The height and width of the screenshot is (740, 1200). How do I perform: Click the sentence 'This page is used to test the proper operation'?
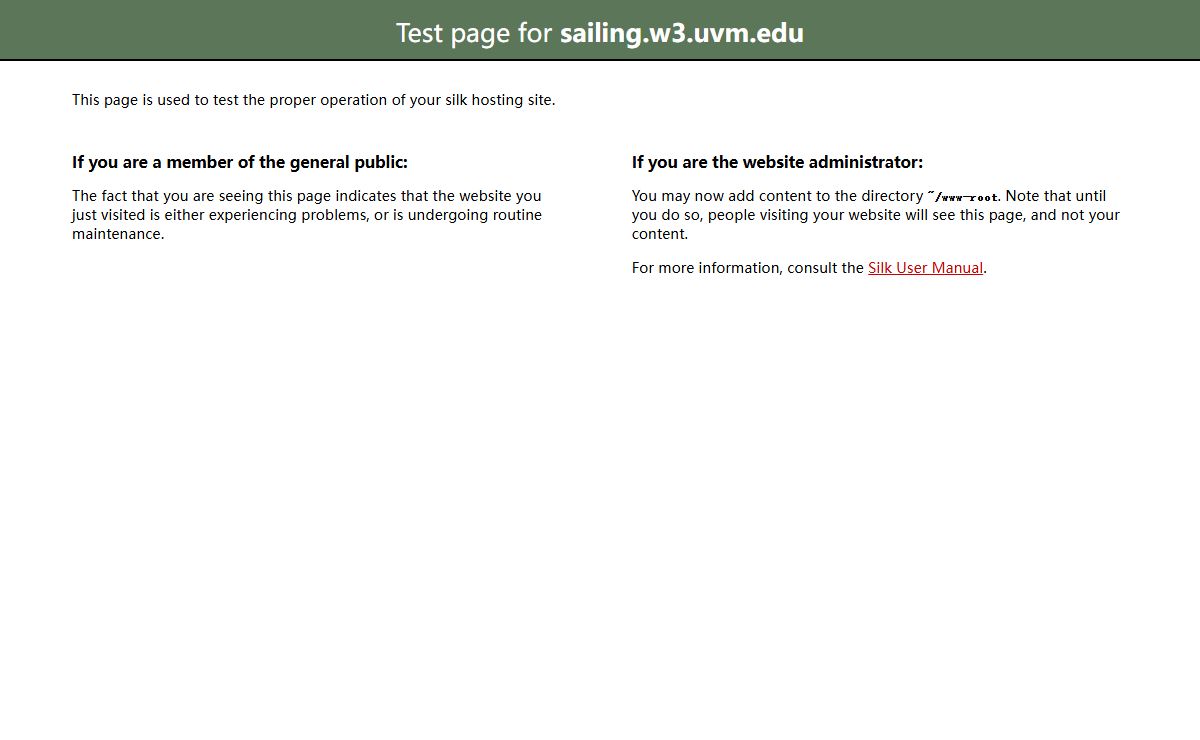point(314,100)
